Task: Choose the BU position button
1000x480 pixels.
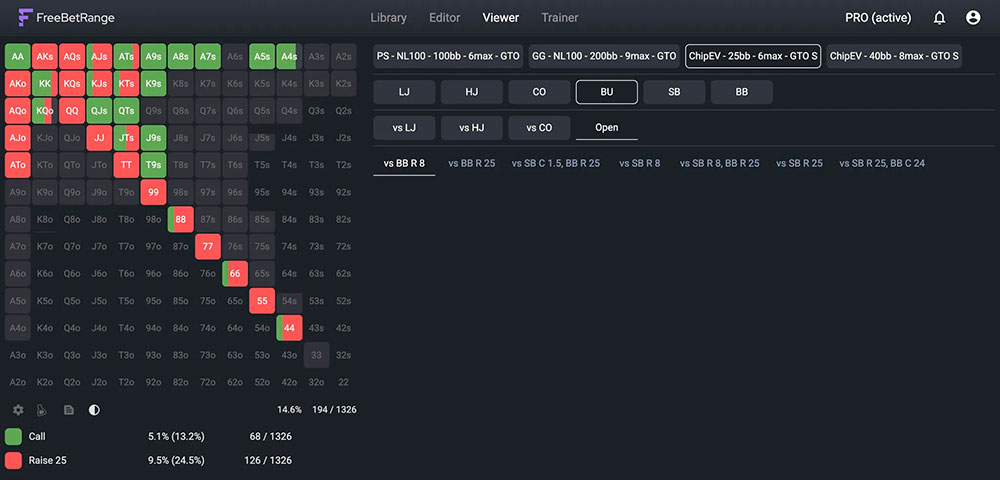Action: [x=607, y=92]
